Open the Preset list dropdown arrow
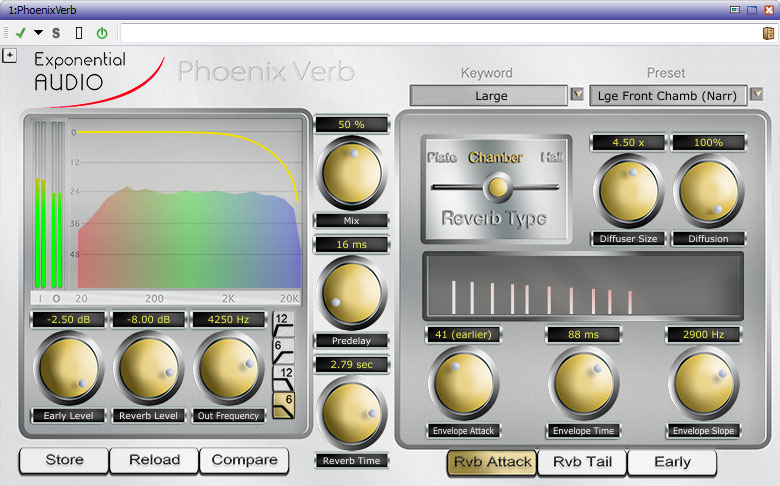Image resolution: width=780 pixels, height=486 pixels. (x=757, y=95)
